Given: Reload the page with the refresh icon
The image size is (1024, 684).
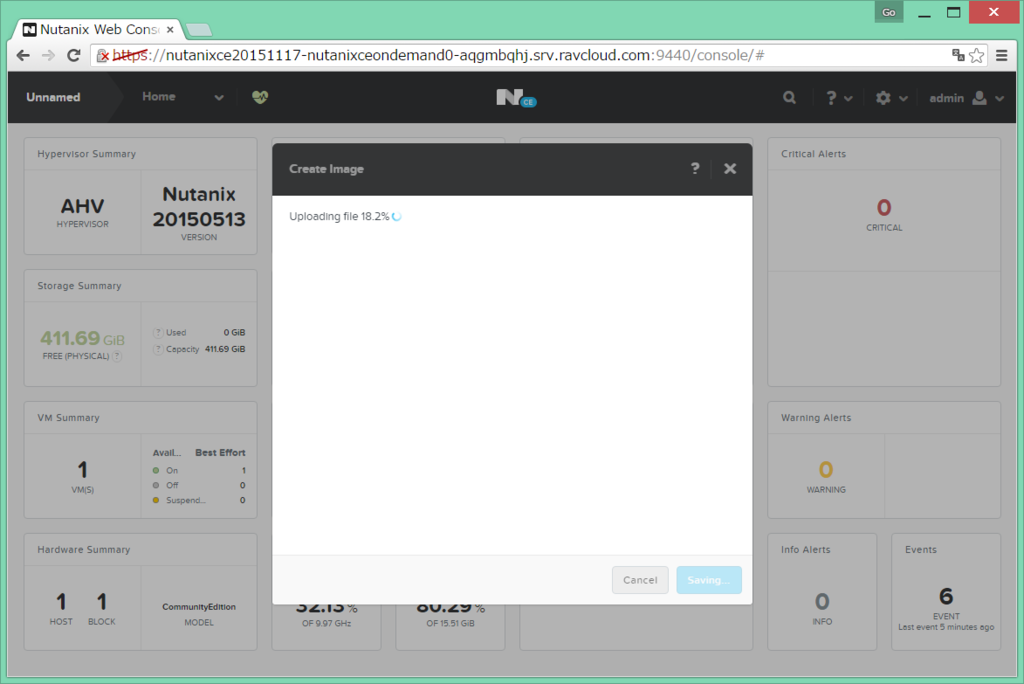Looking at the screenshot, I should [x=74, y=56].
